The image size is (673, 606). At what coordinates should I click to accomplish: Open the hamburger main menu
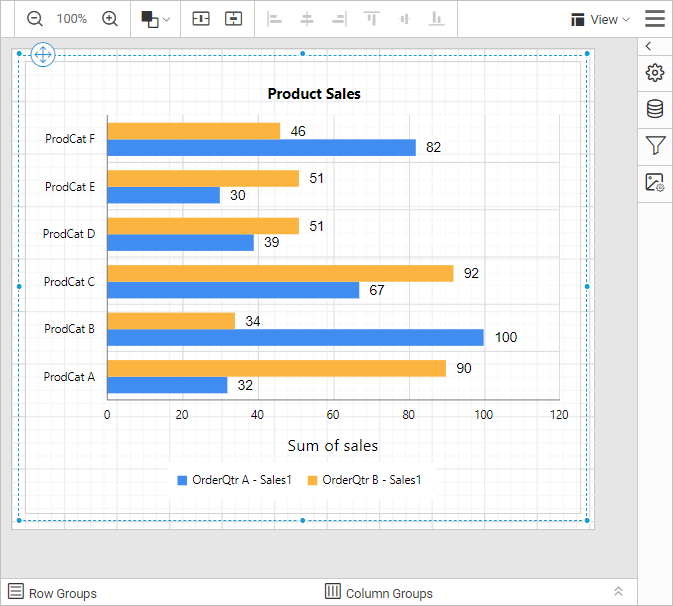pos(655,18)
